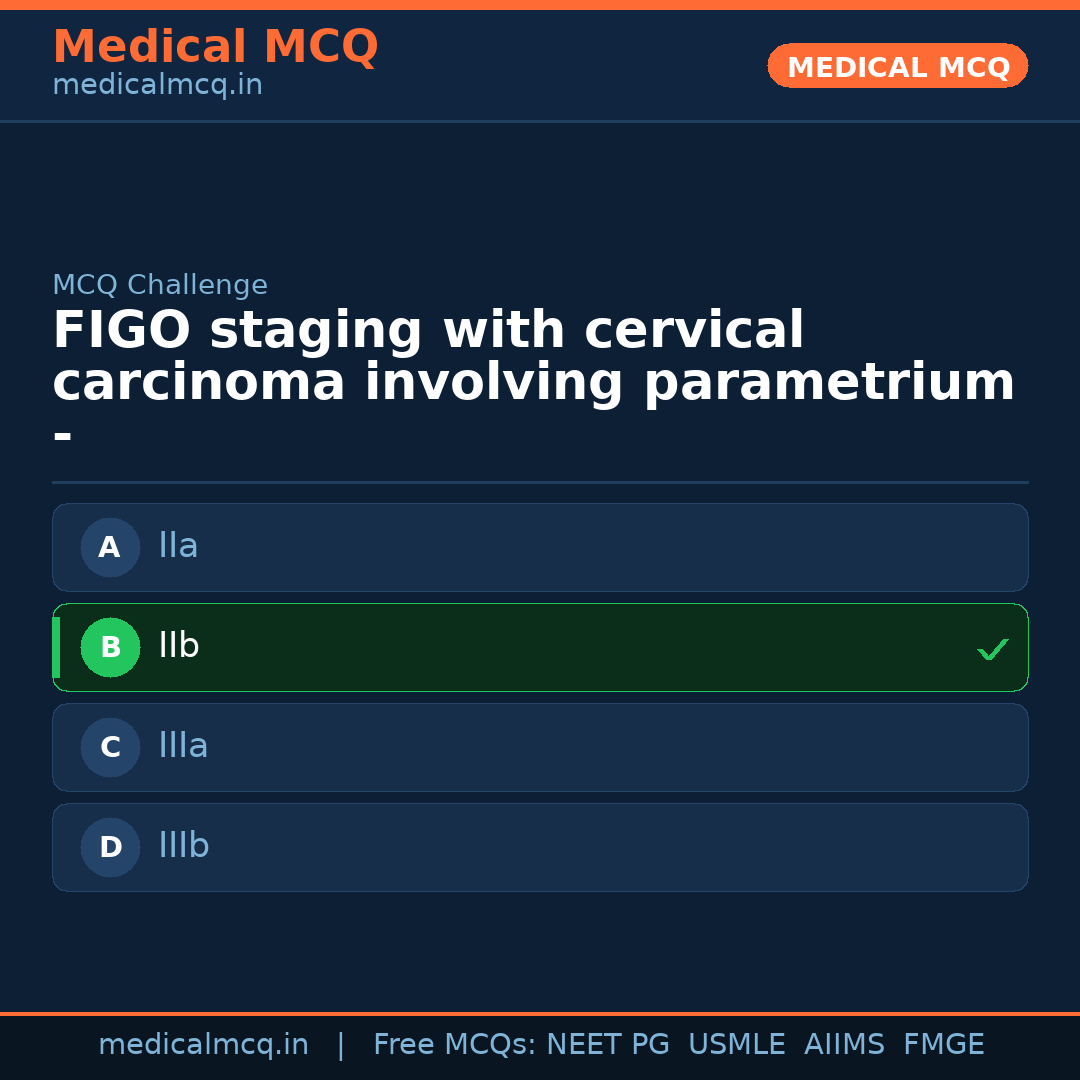The image size is (1080, 1080).
Task: Click the green B badge on the answer
Action: click(110, 647)
